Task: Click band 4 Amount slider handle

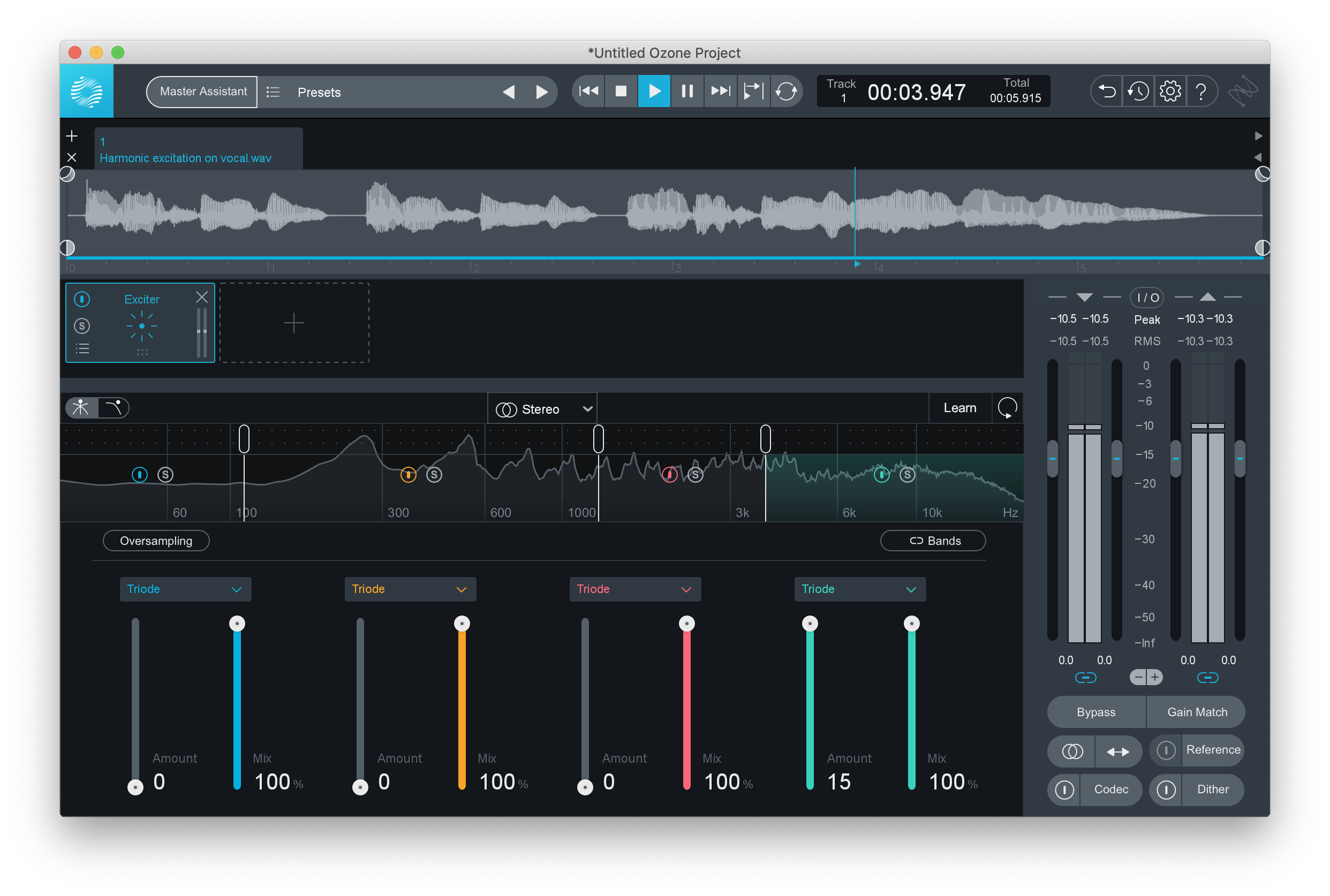Action: [810, 624]
